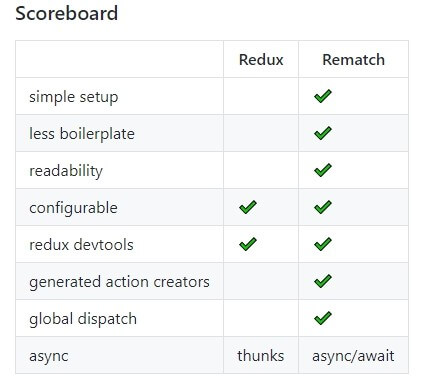
Task: Click Redux checkmark for configurable
Action: point(248,207)
